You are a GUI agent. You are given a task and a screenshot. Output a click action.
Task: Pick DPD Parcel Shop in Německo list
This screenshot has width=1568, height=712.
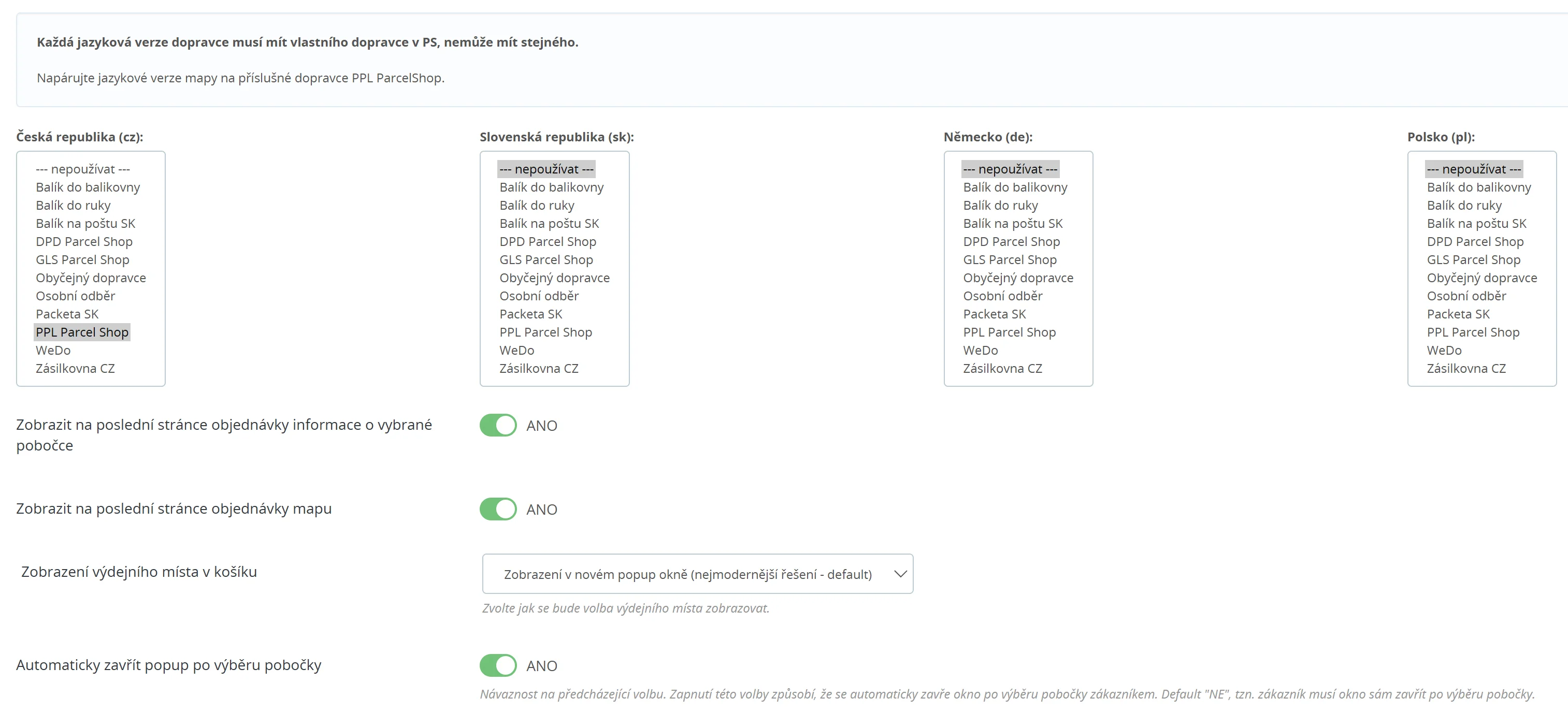1011,242
